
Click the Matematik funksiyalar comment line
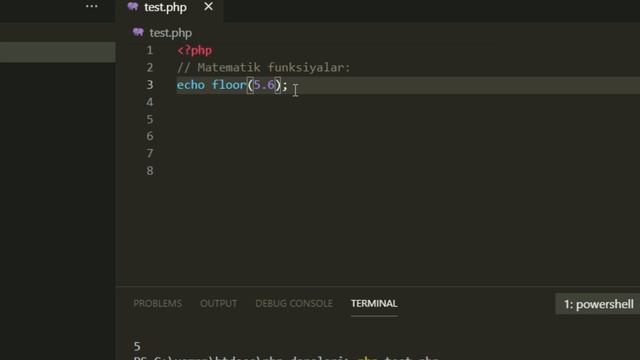pos(264,67)
